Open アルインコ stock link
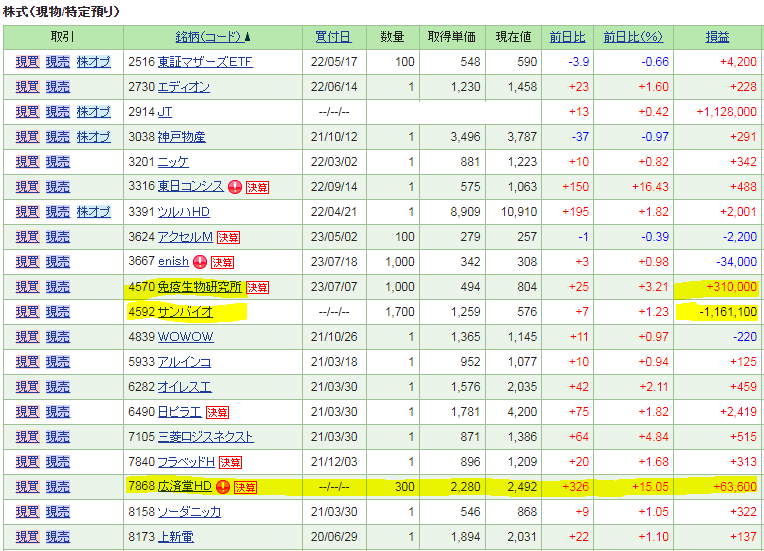The width and height of the screenshot is (764, 551). [184, 362]
